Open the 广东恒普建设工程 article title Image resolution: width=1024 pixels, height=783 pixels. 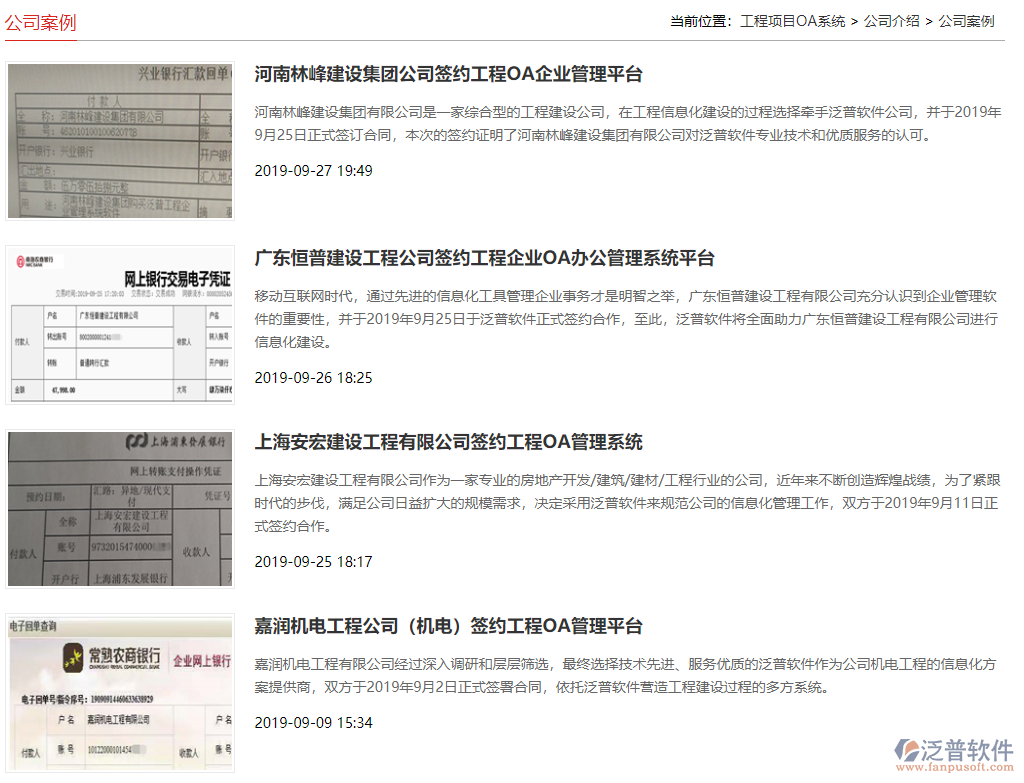tap(485, 257)
